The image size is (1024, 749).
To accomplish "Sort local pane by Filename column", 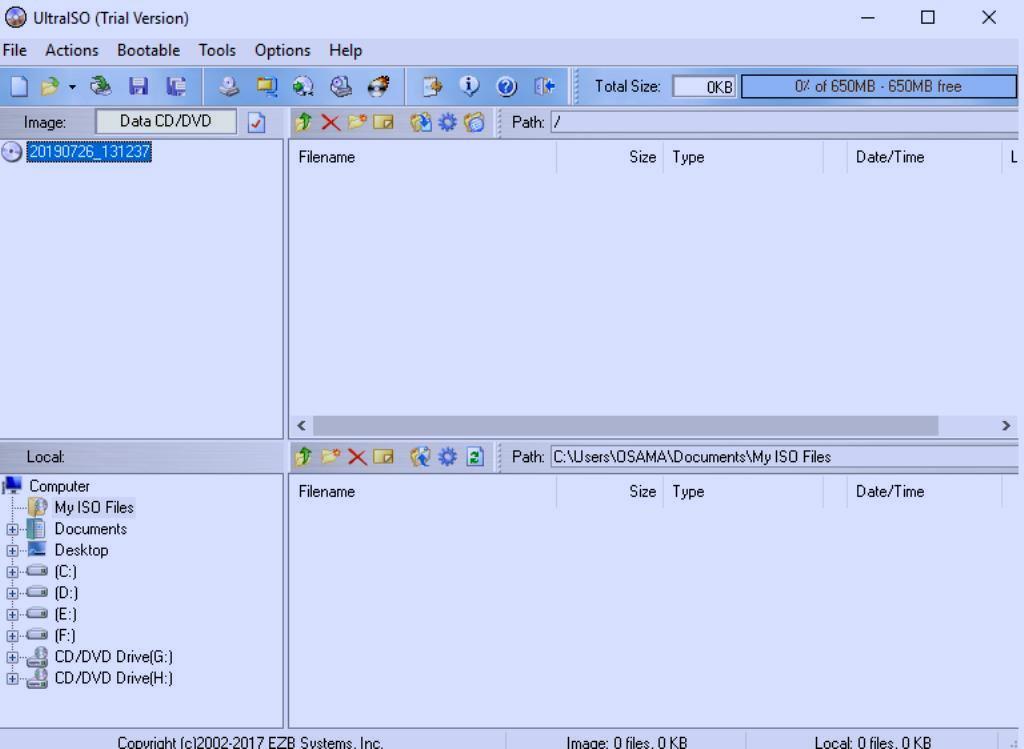I will (423, 491).
